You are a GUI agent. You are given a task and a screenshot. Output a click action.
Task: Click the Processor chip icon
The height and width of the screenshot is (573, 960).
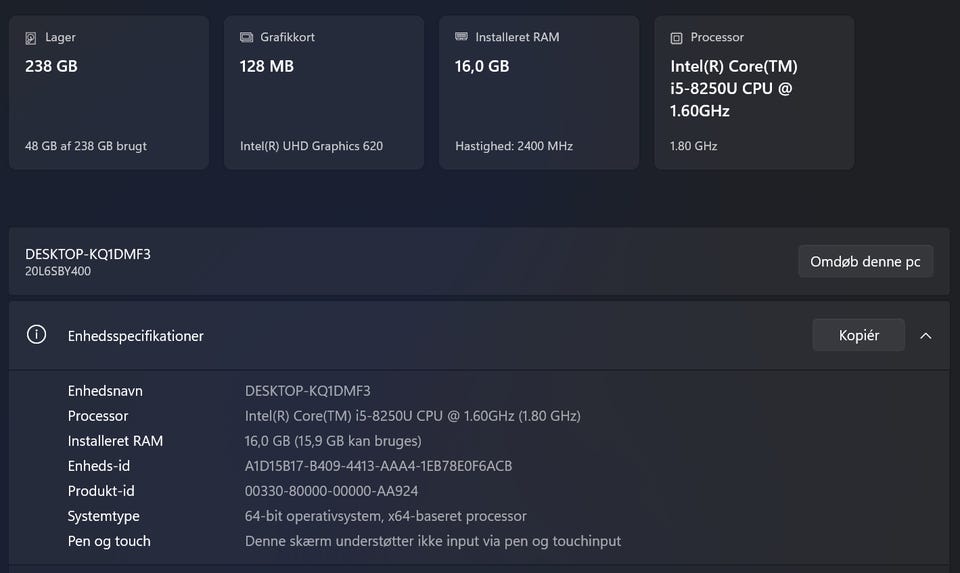[676, 38]
